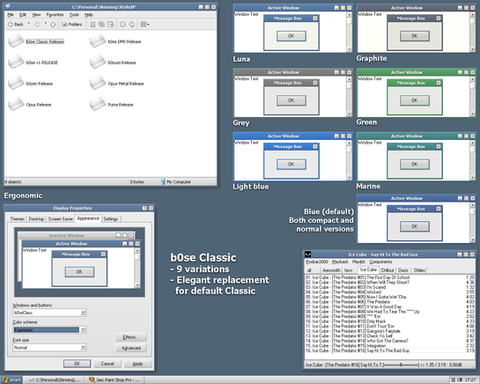Open the Puma Release folder

coord(112,104)
